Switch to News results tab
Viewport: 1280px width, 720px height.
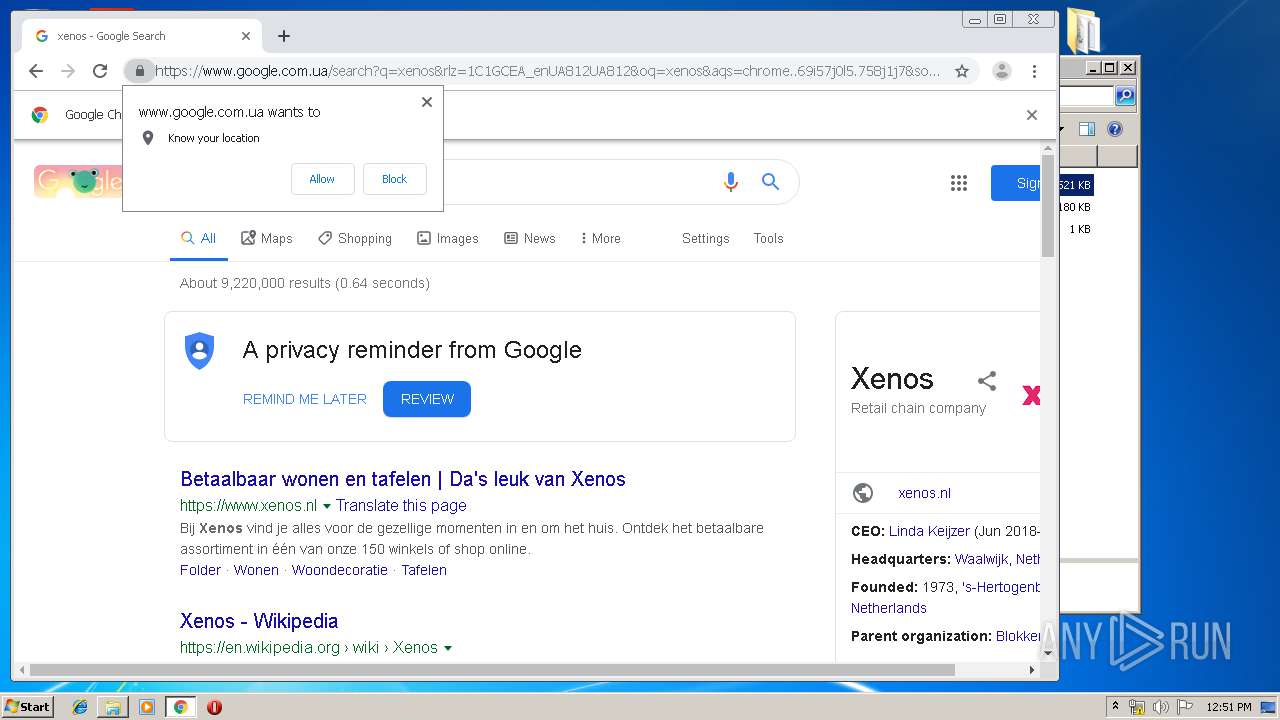click(530, 239)
